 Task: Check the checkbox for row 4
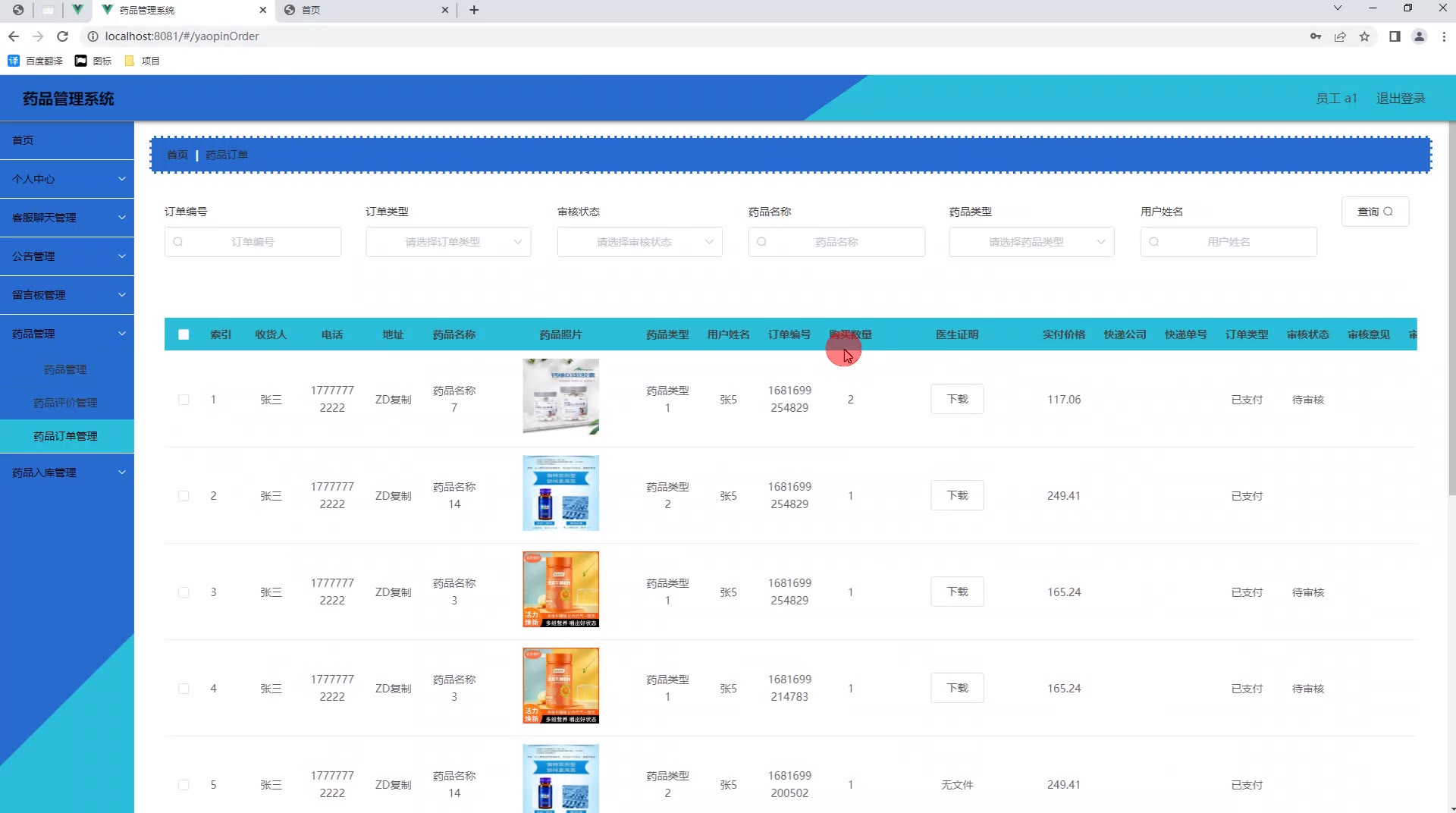[x=184, y=689]
